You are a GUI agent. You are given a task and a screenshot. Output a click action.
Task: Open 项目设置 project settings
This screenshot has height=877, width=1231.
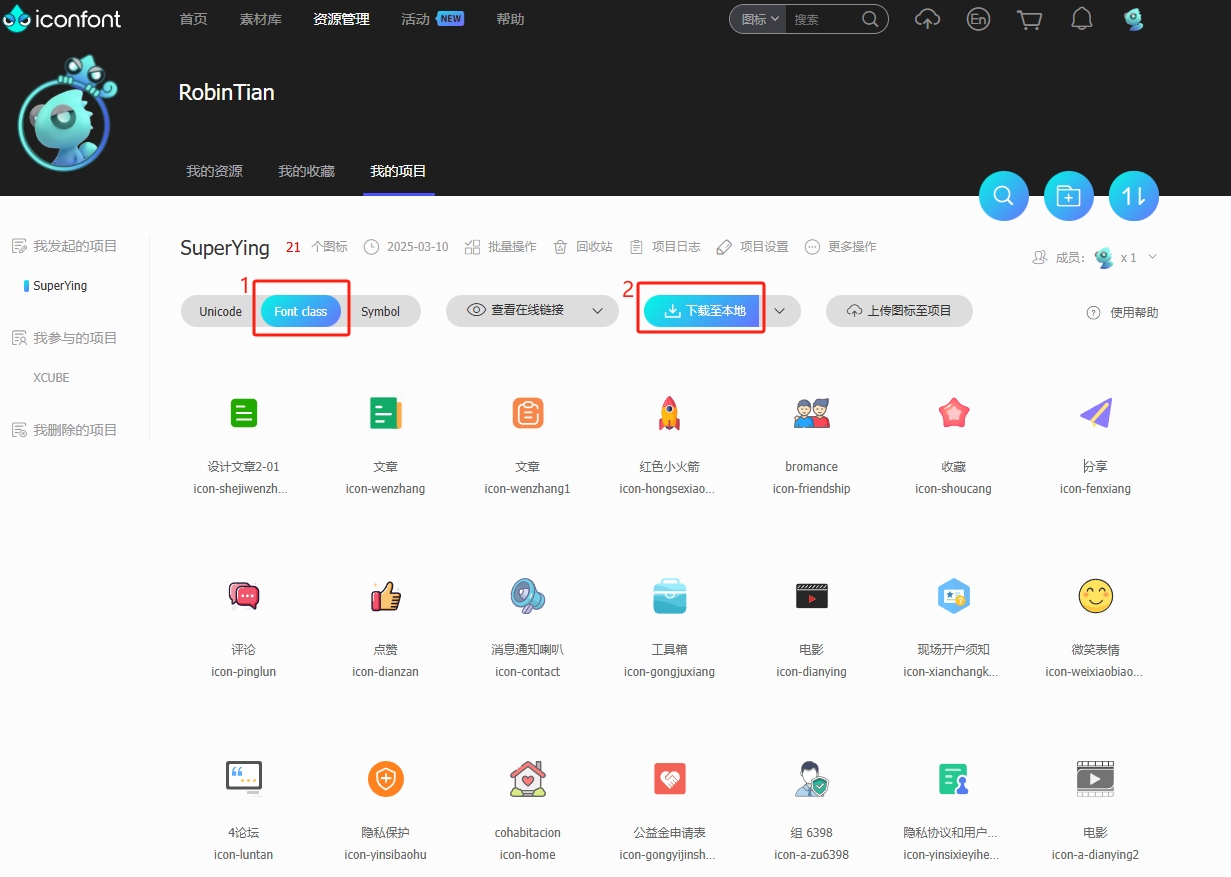coord(752,246)
